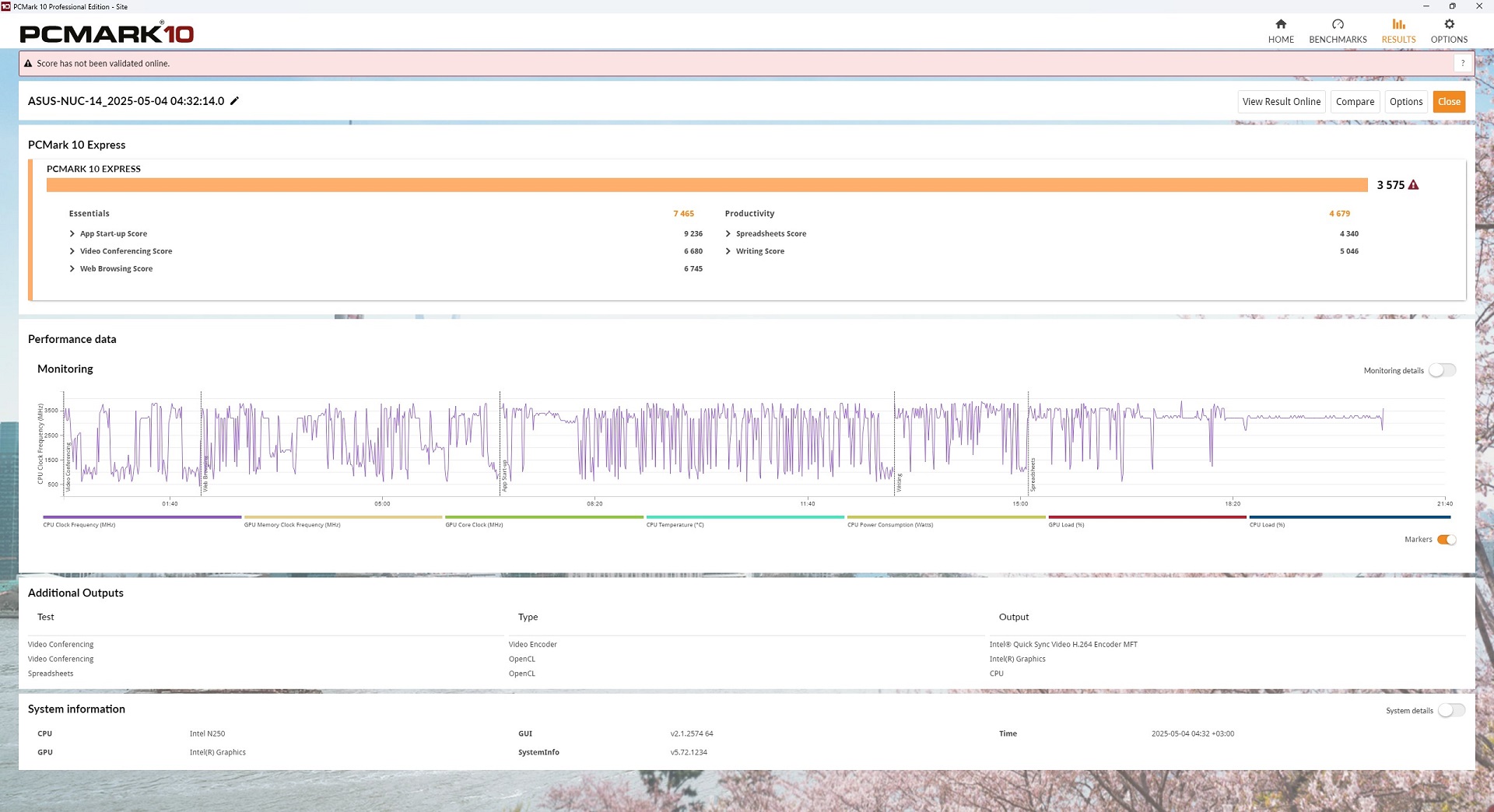
Task: Click the Intel Quick Sync Video H.264 Encoder output
Action: click(x=1063, y=645)
